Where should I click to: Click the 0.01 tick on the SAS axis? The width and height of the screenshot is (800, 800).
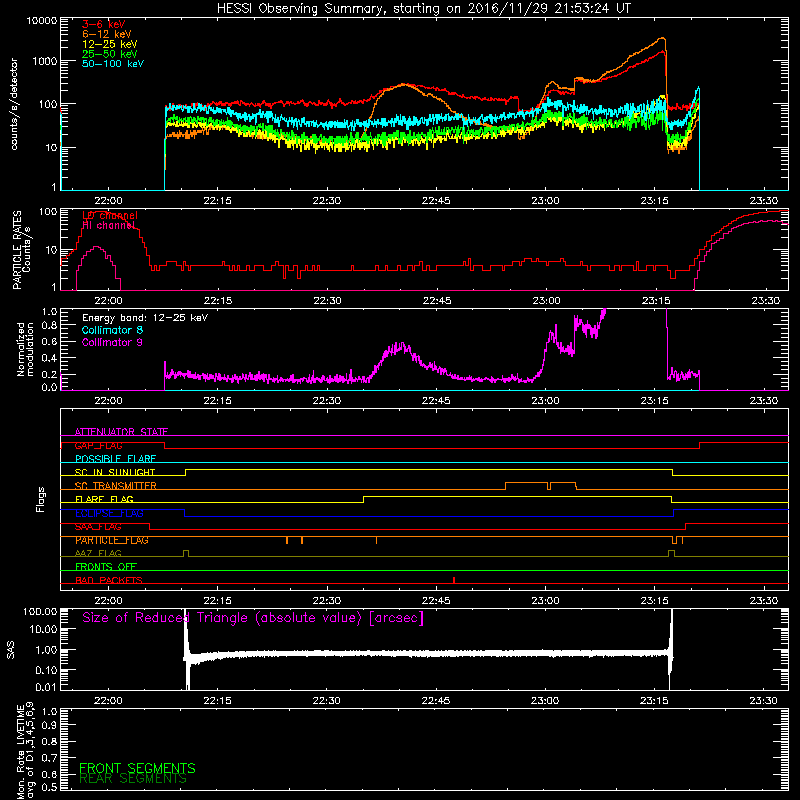(x=46, y=687)
